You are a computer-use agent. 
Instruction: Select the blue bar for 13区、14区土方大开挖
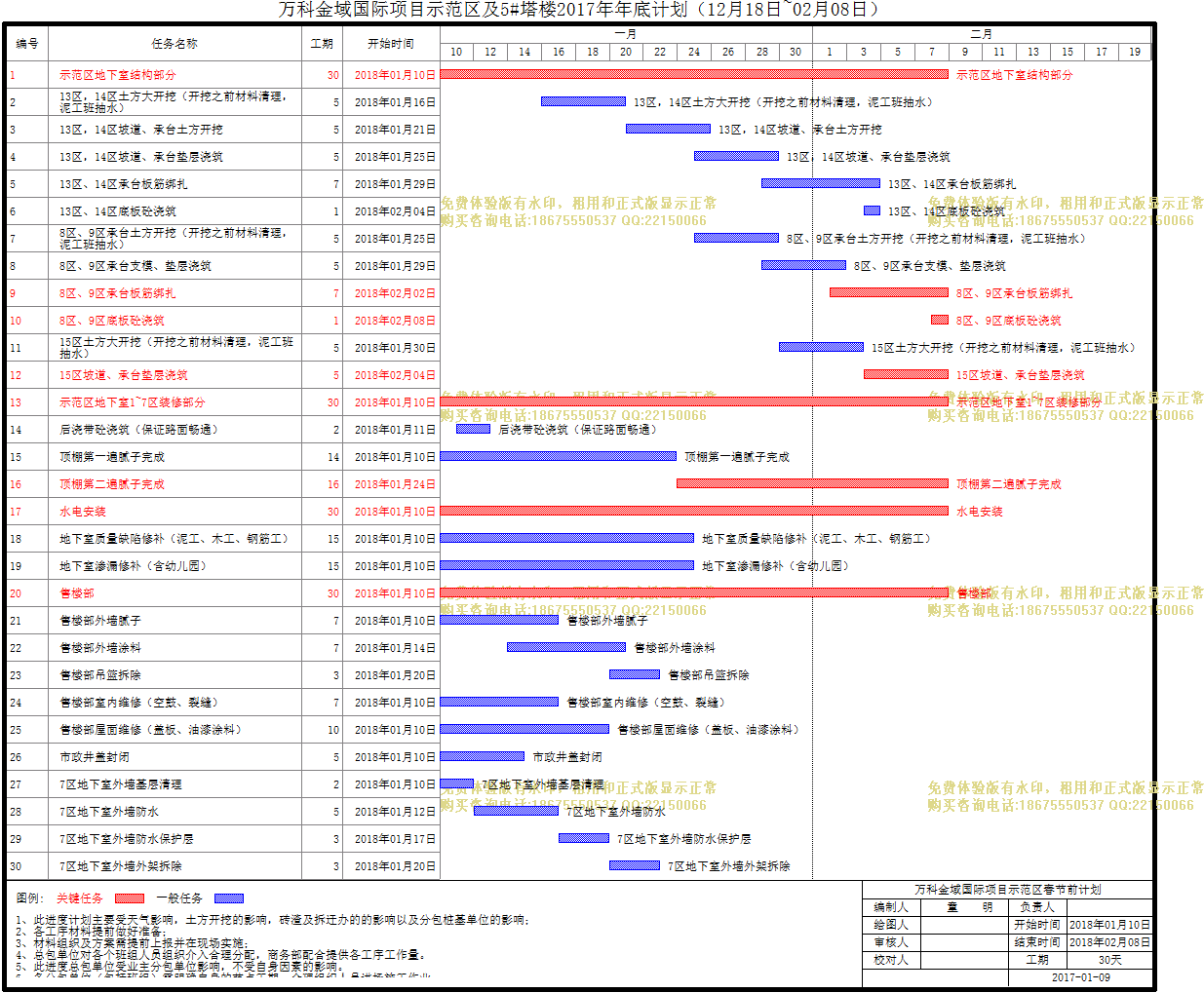583,101
